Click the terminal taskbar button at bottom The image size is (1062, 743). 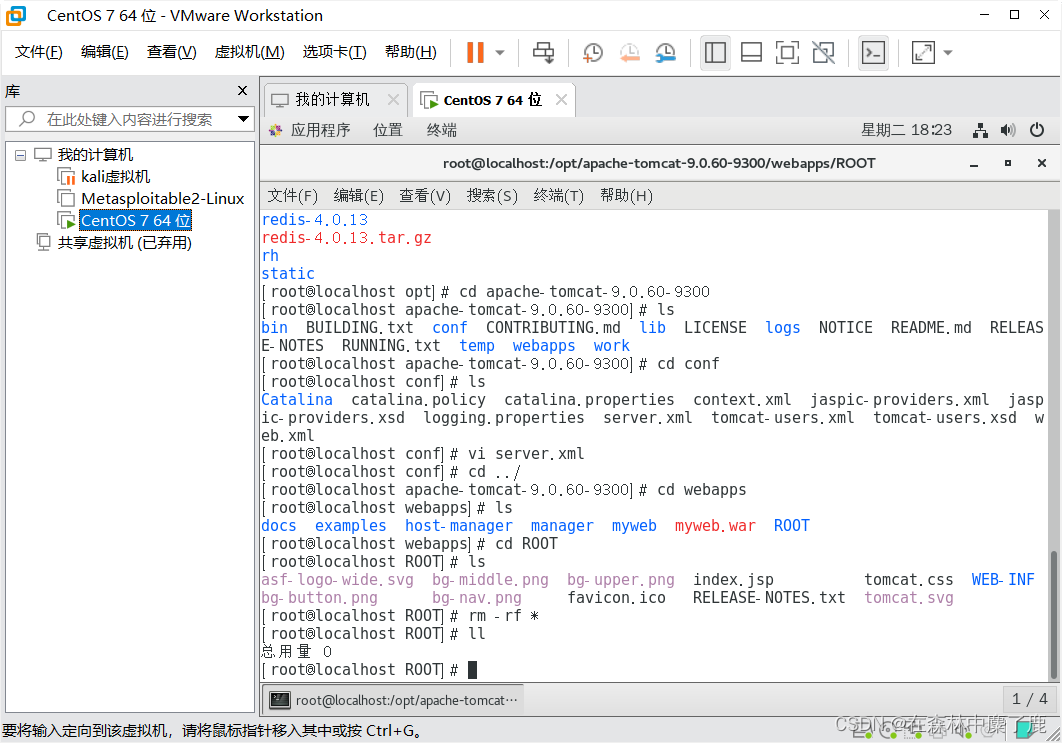[x=392, y=700]
